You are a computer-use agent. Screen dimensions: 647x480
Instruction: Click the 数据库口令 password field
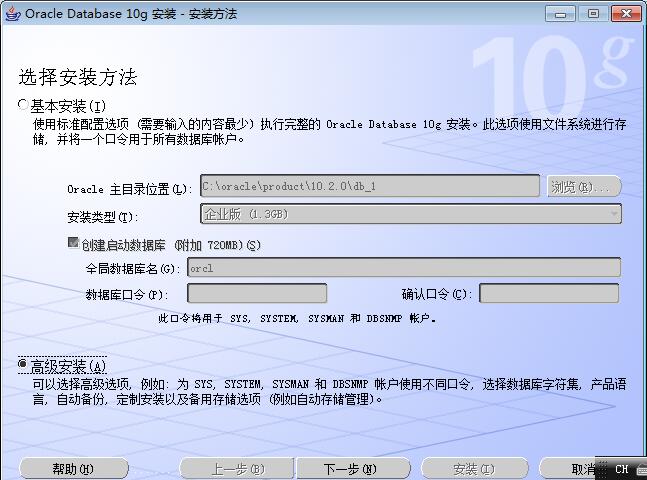(x=257, y=293)
